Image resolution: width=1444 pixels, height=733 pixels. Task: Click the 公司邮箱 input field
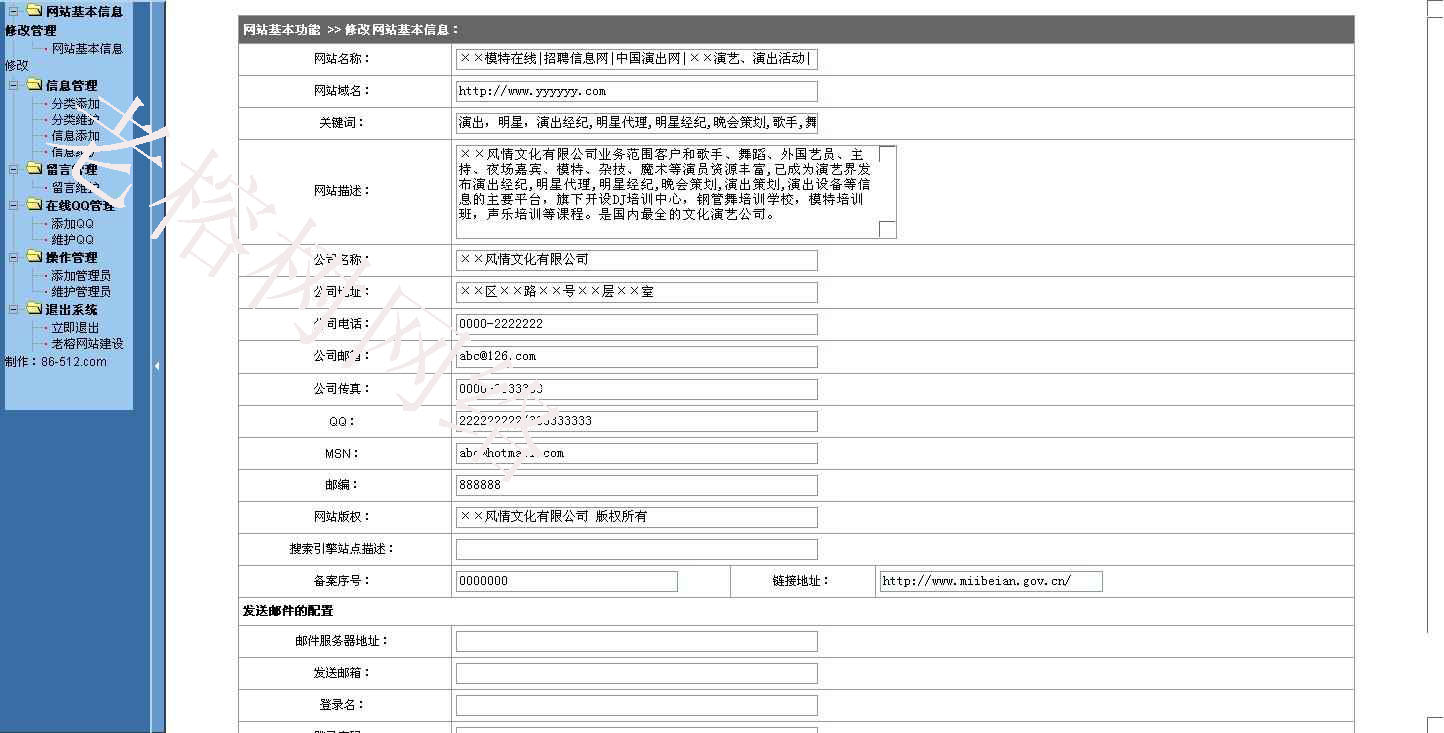point(636,356)
